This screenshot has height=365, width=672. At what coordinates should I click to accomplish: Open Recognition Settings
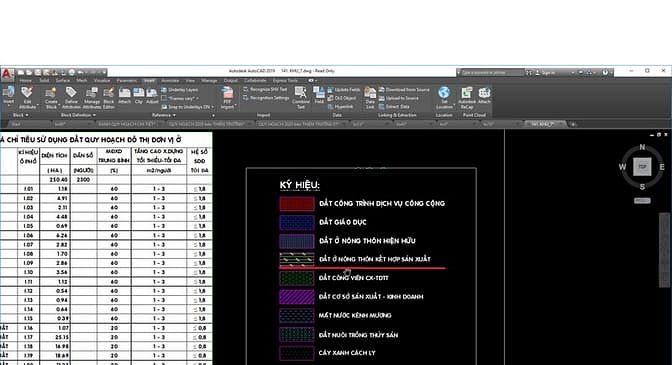[266, 98]
